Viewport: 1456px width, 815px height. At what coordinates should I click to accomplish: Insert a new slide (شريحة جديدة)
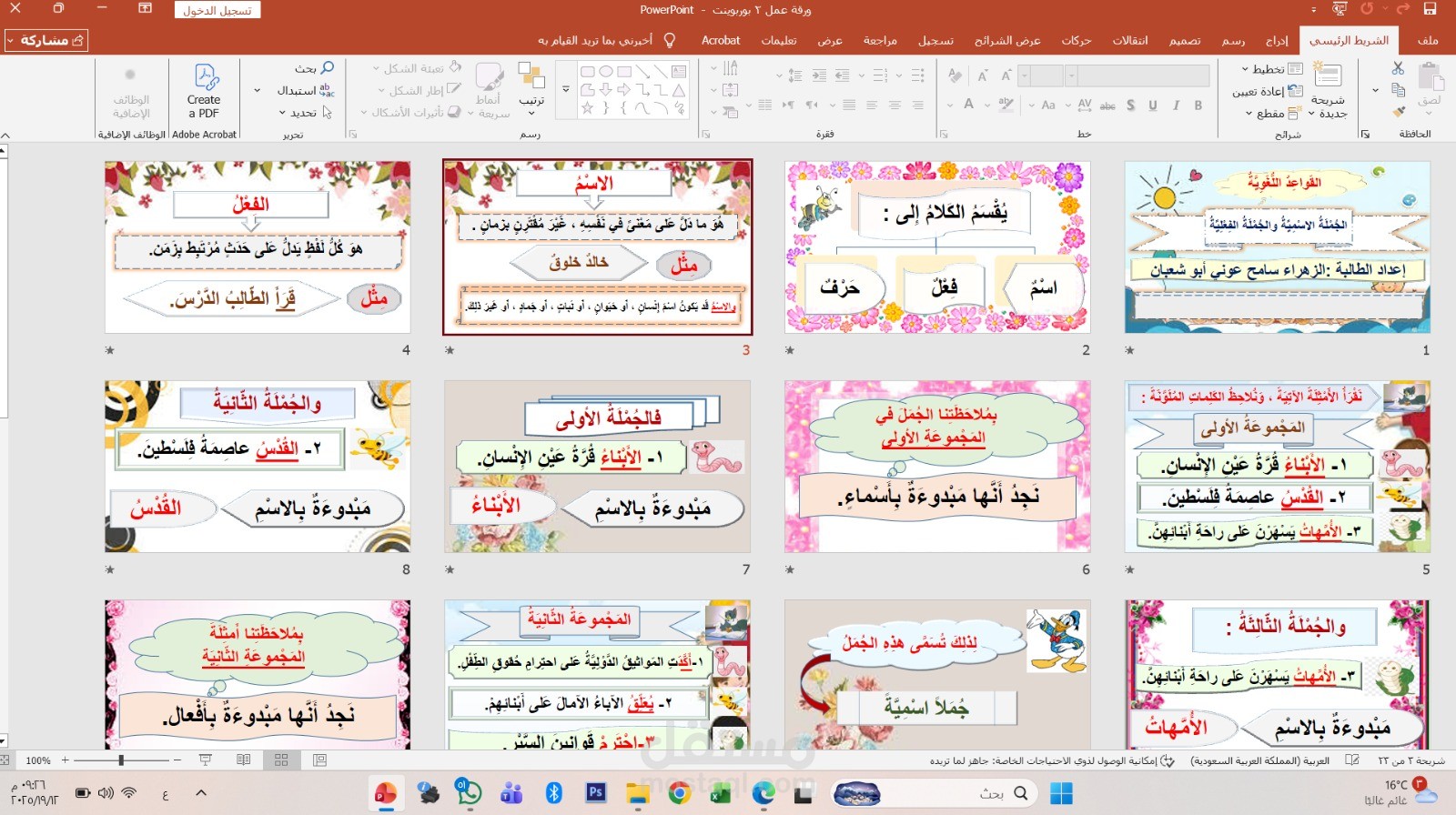1329,89
